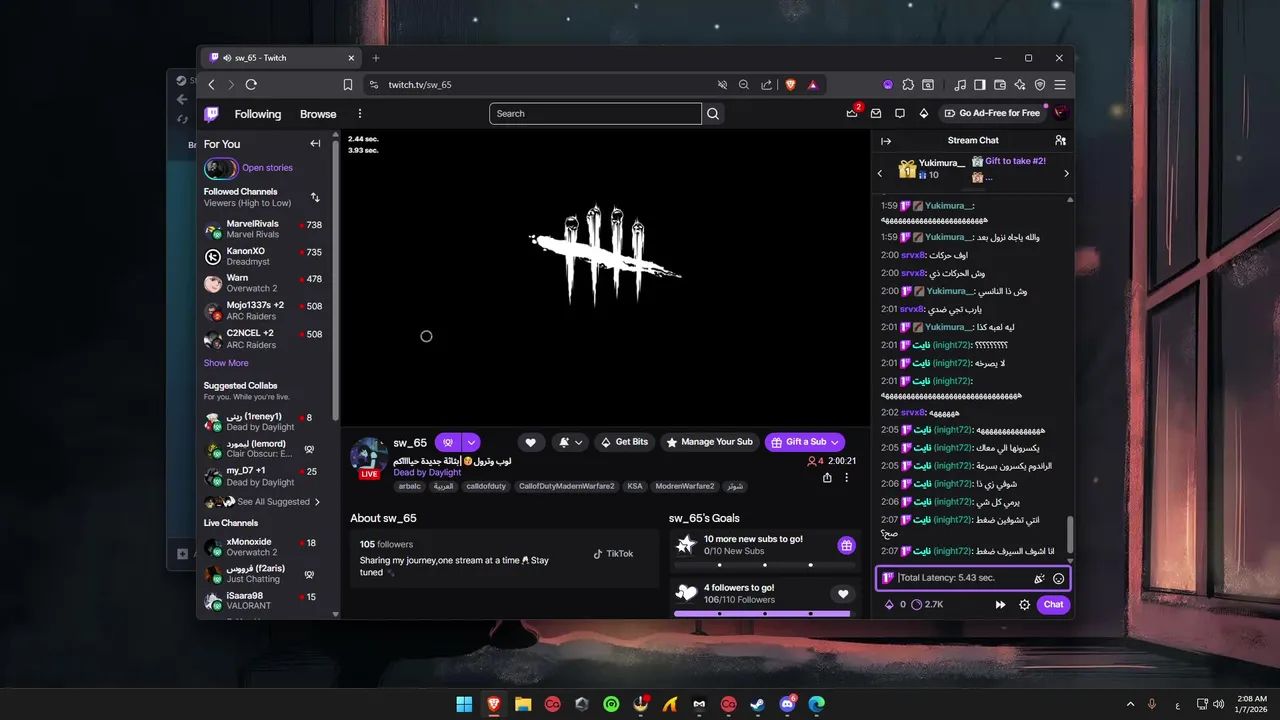This screenshot has width=1280, height=720.
Task: Open the Brave Wallet icon
Action: (1000, 85)
